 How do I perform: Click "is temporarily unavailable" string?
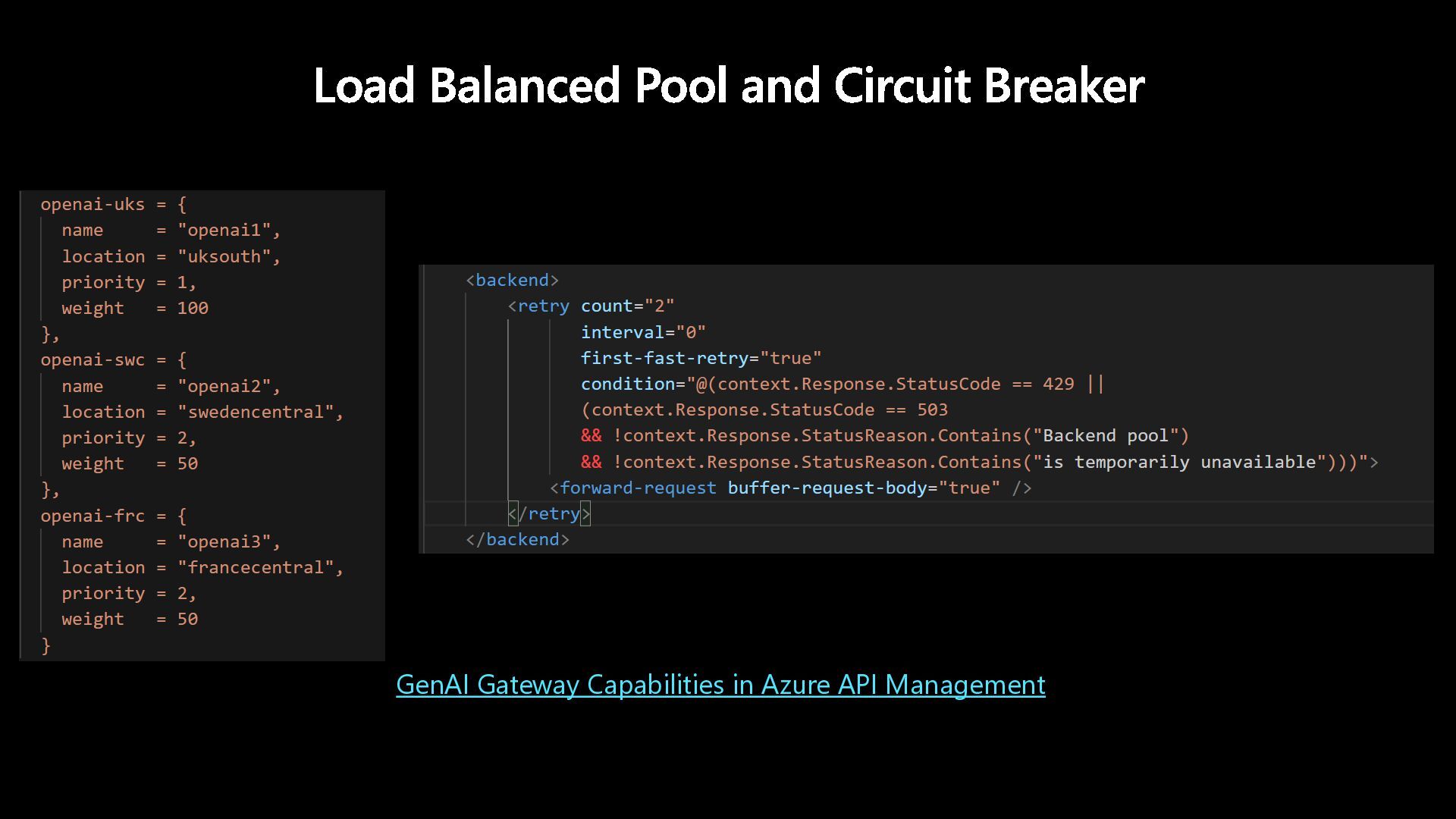(1179, 462)
